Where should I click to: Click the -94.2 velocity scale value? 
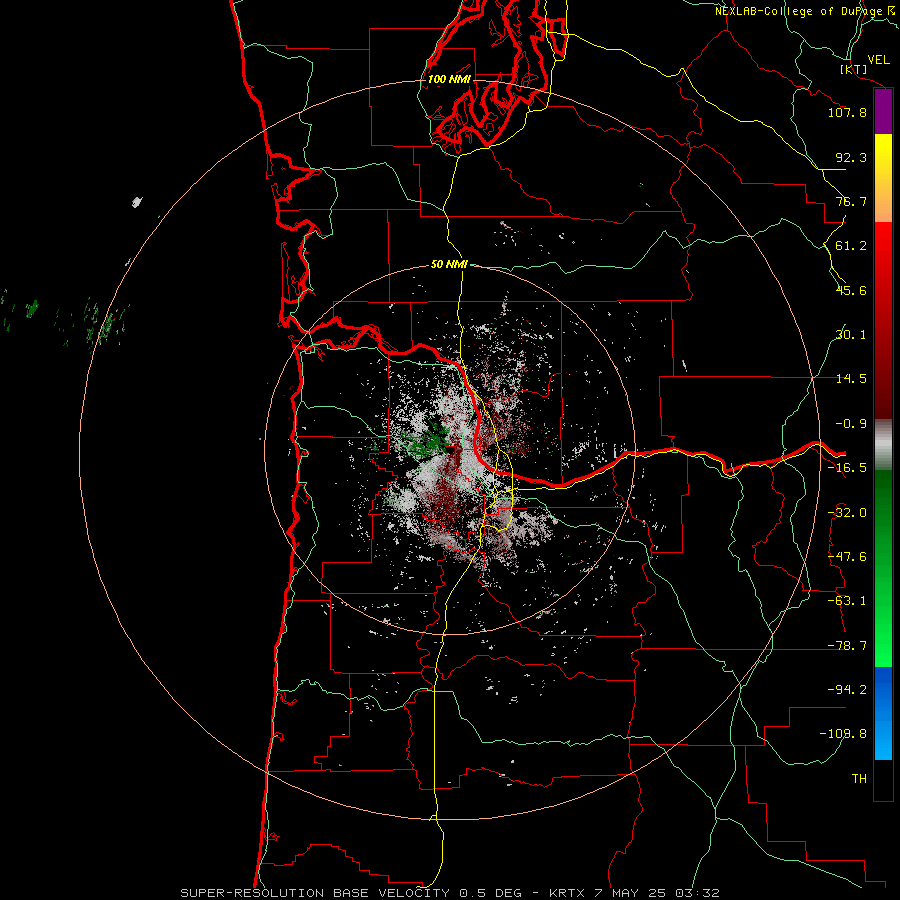coord(847,689)
